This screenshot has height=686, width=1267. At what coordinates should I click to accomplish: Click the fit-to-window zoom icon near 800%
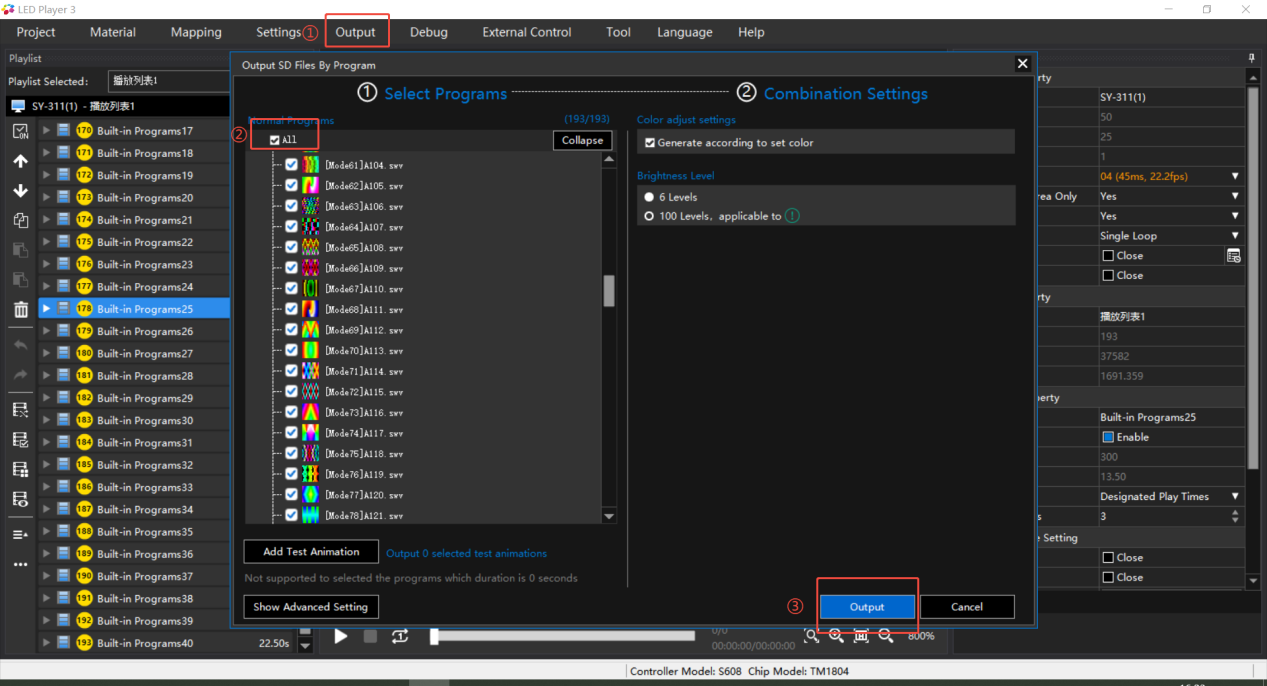point(861,636)
